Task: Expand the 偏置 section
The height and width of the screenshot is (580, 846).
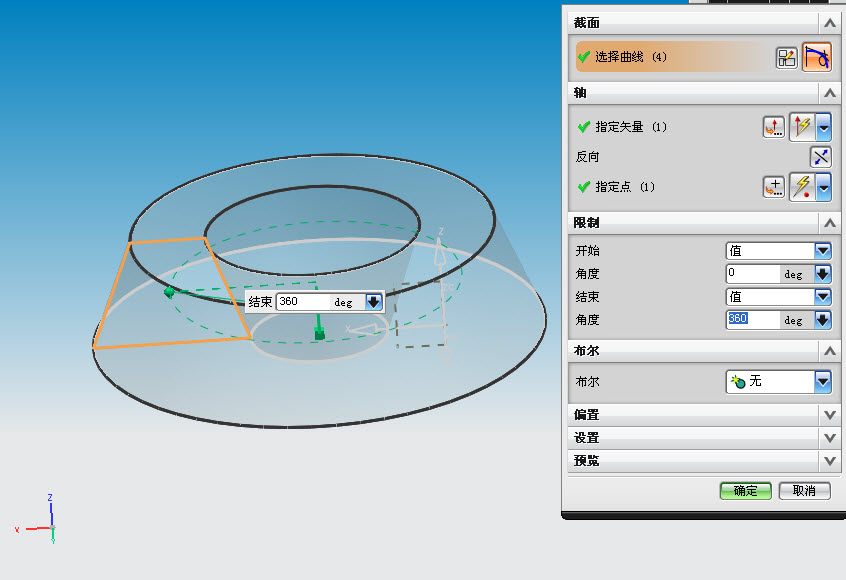Action: tap(829, 415)
